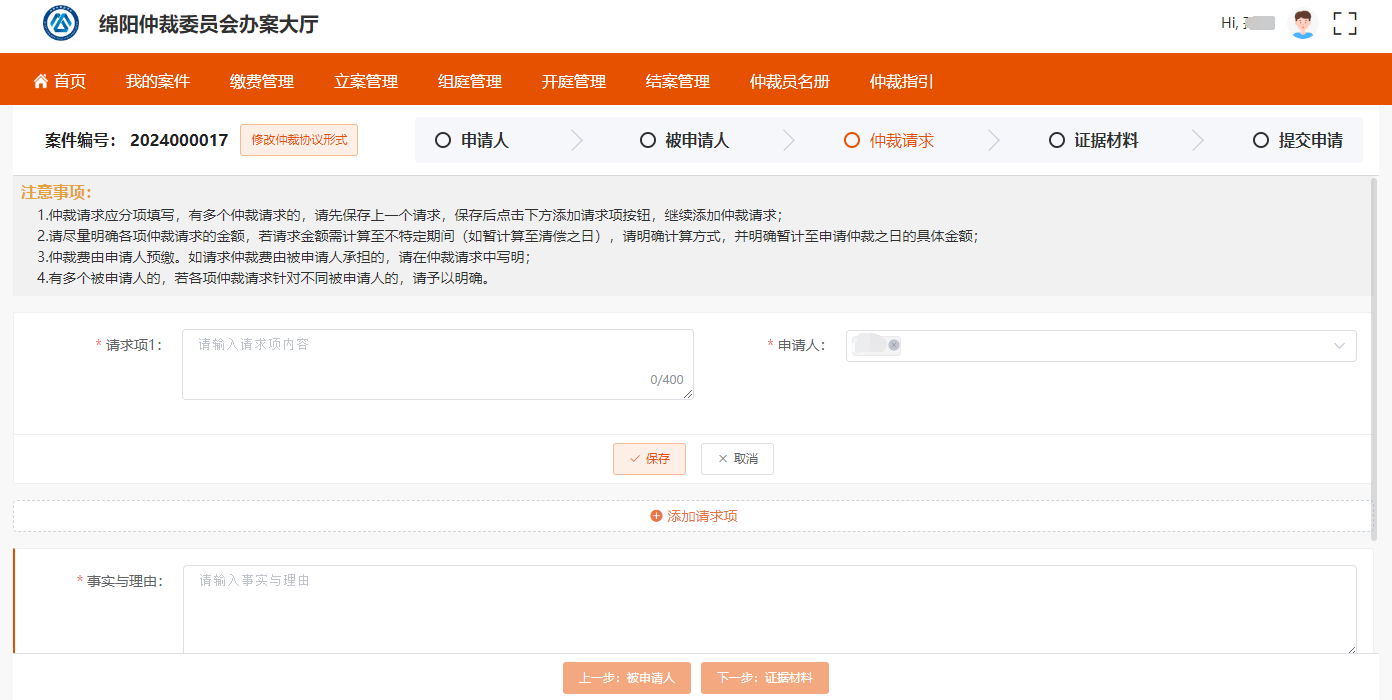Click the home icon beside 首页
Screen dimensions: 1392x700
(x=40, y=81)
